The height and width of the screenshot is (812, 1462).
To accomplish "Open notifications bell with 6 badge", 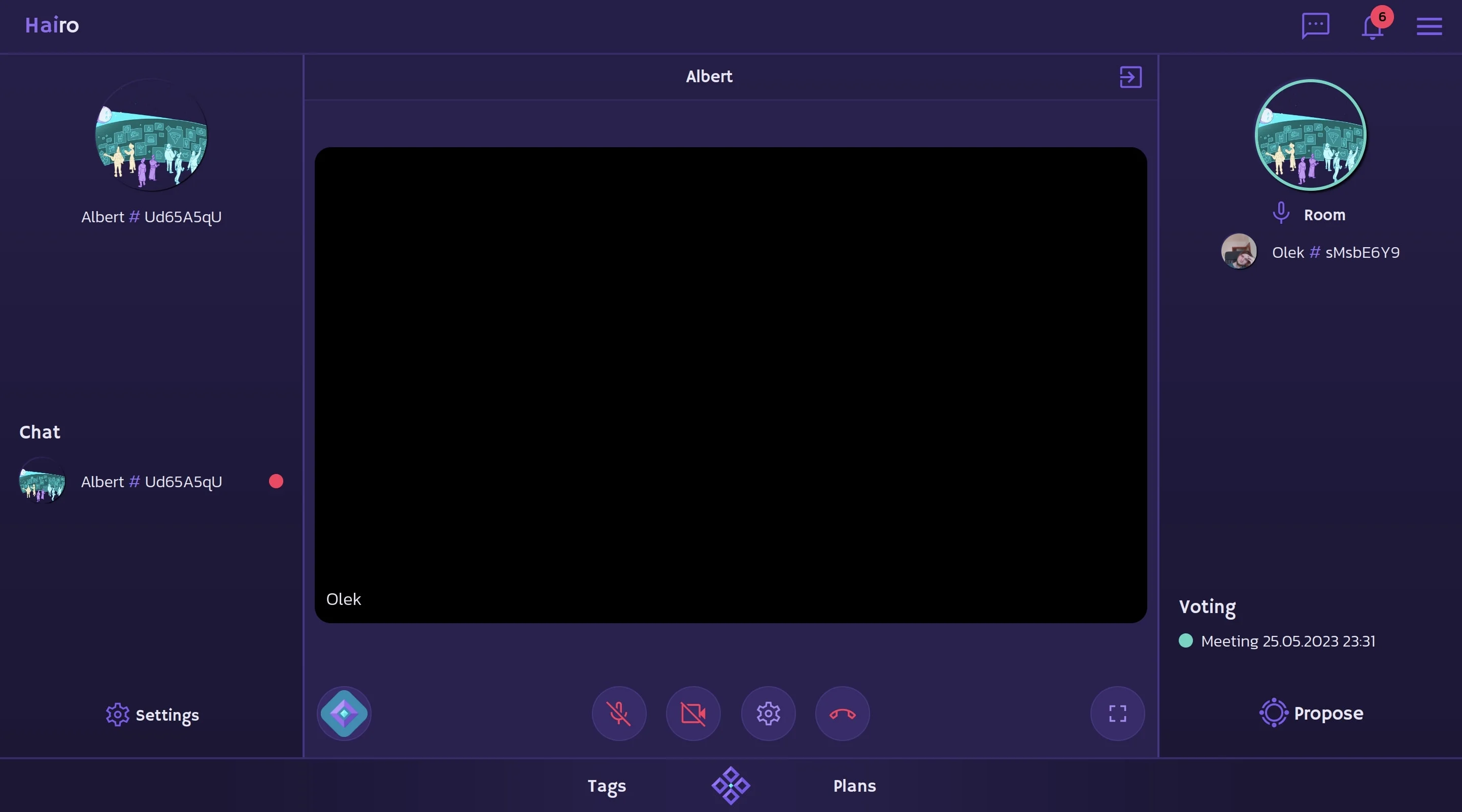I will pos(1373,27).
